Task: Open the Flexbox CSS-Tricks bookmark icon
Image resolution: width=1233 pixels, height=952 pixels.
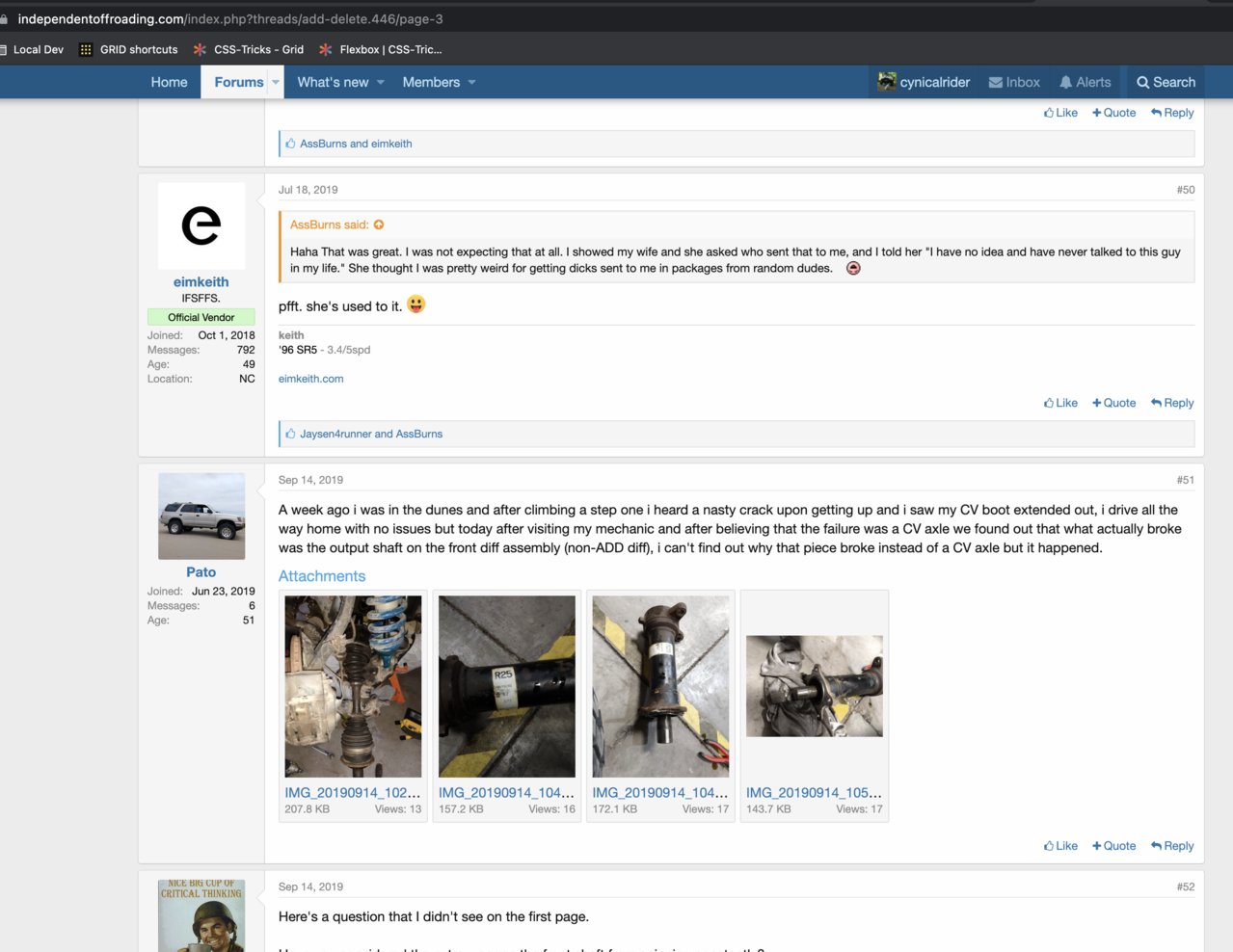Action: [x=326, y=49]
